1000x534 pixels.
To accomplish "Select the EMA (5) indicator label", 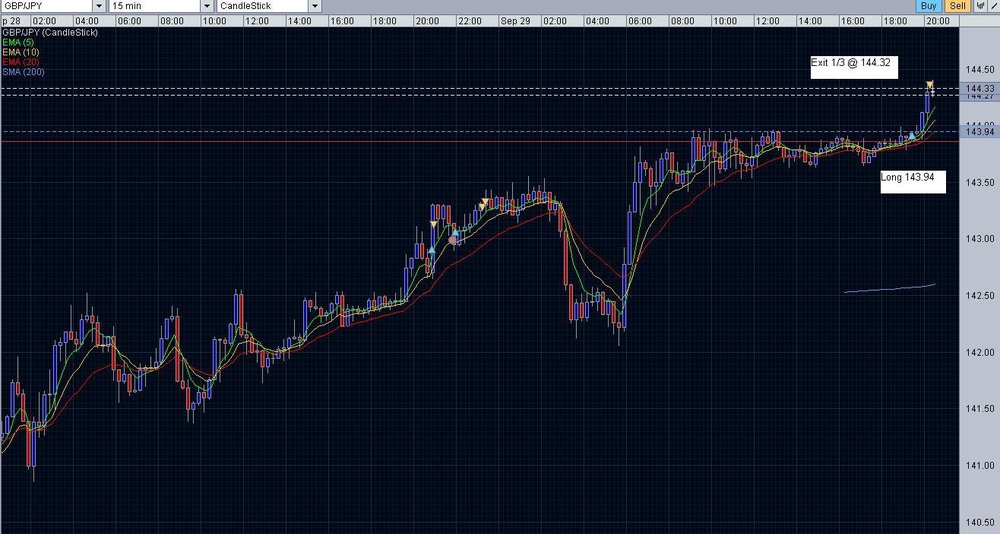I will (x=18, y=42).
